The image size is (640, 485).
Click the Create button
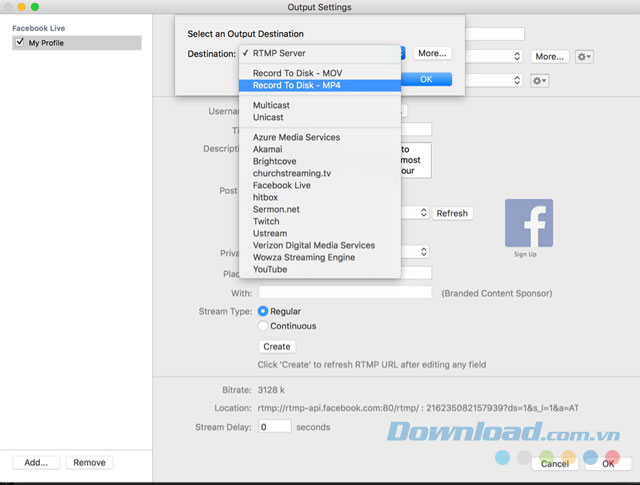point(277,347)
